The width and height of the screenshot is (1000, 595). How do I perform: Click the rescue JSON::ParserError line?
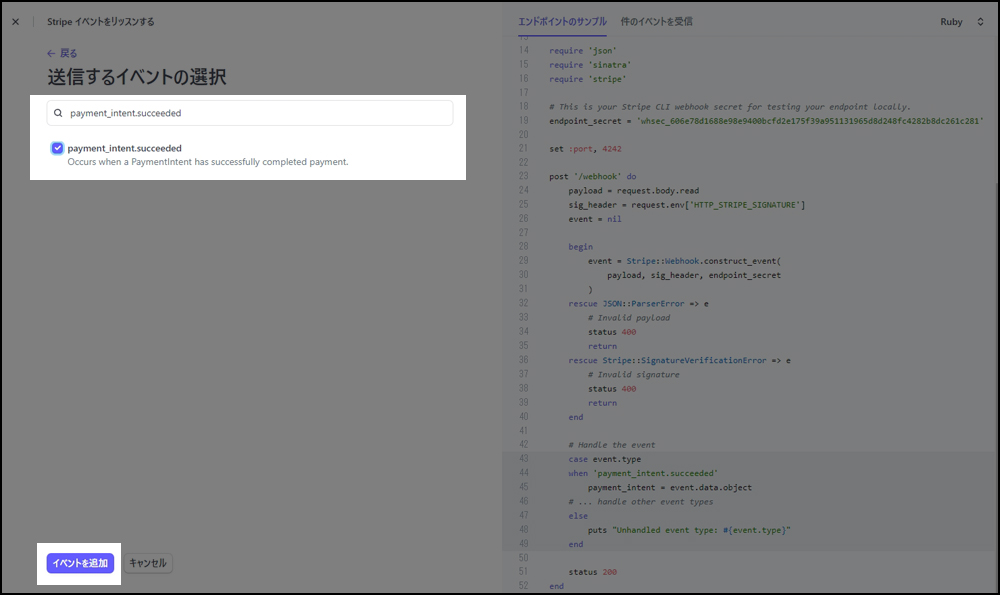(638, 304)
